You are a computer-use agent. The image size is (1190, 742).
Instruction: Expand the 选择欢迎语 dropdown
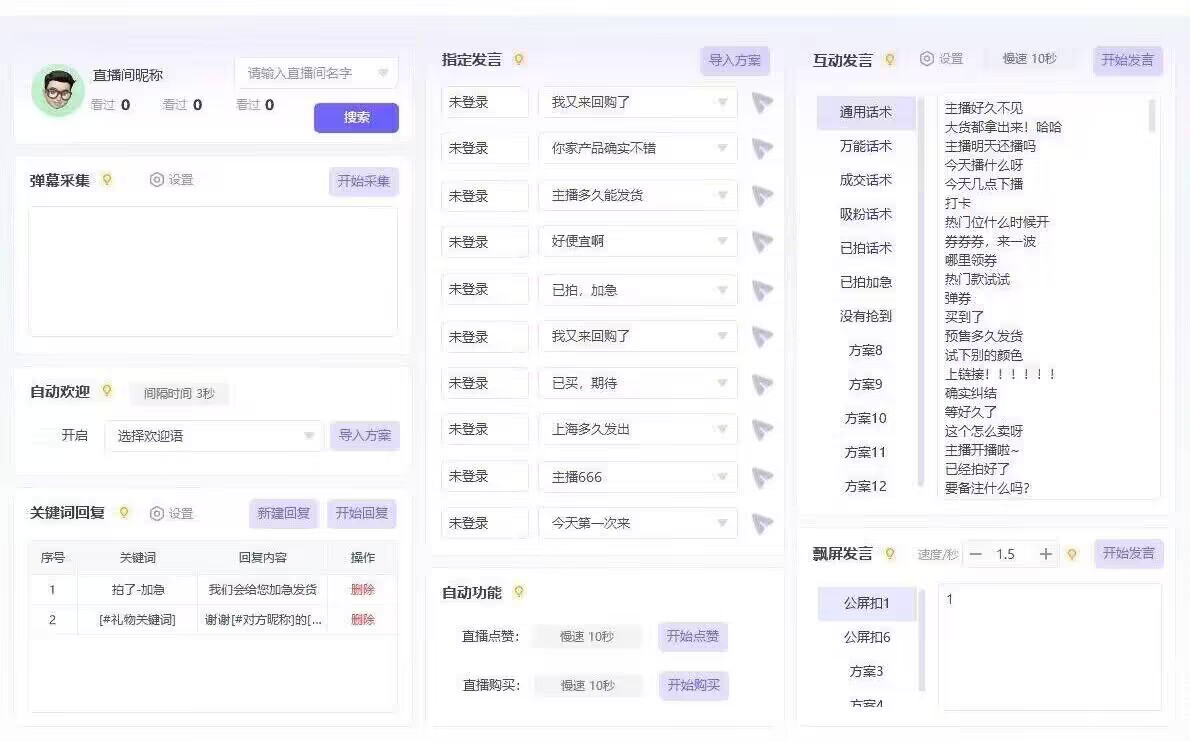[x=309, y=436]
